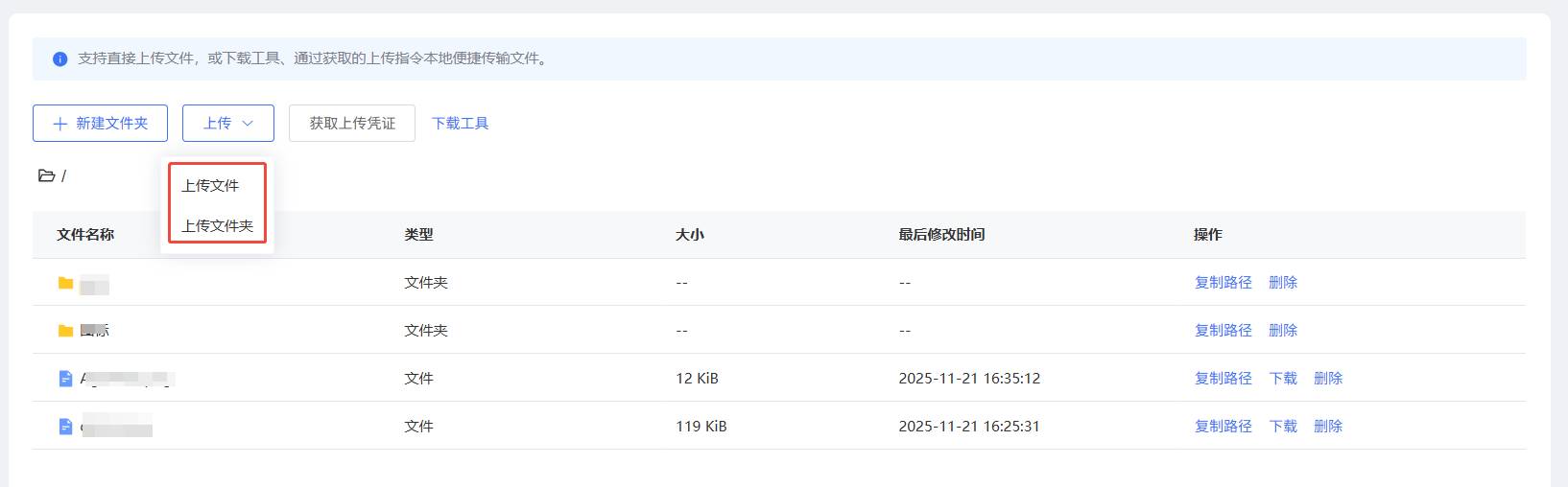Viewport: 1568px width, 487px height.
Task: Delete the first folder in the list
Action: 1283,283
